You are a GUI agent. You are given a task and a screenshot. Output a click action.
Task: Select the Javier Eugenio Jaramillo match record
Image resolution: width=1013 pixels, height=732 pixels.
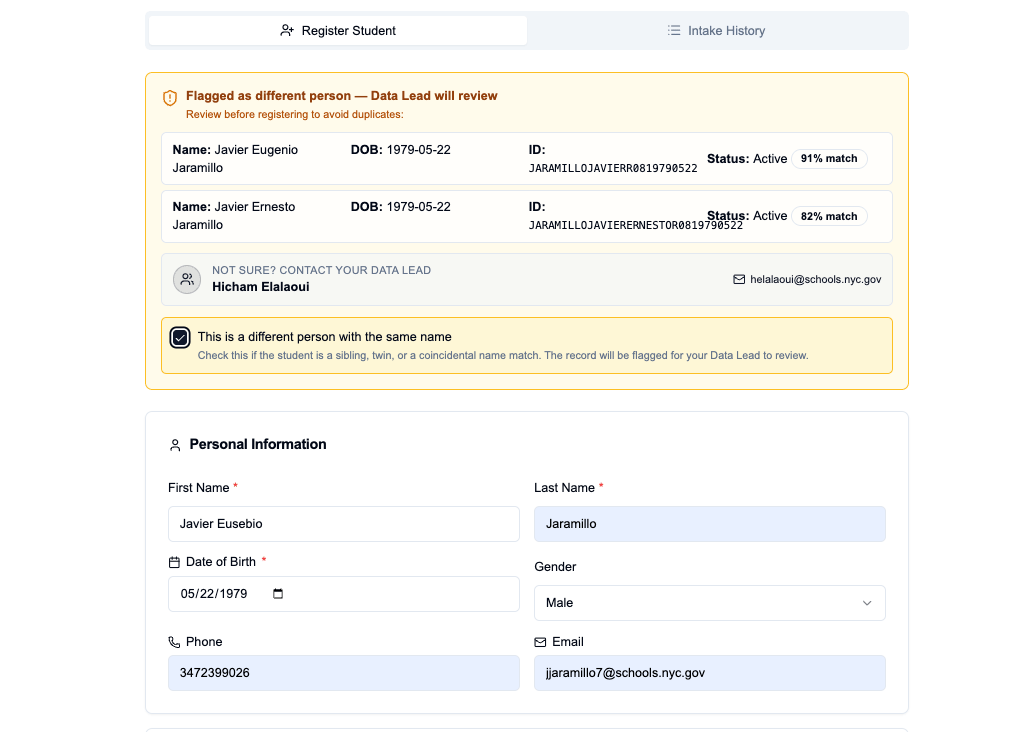(x=527, y=159)
